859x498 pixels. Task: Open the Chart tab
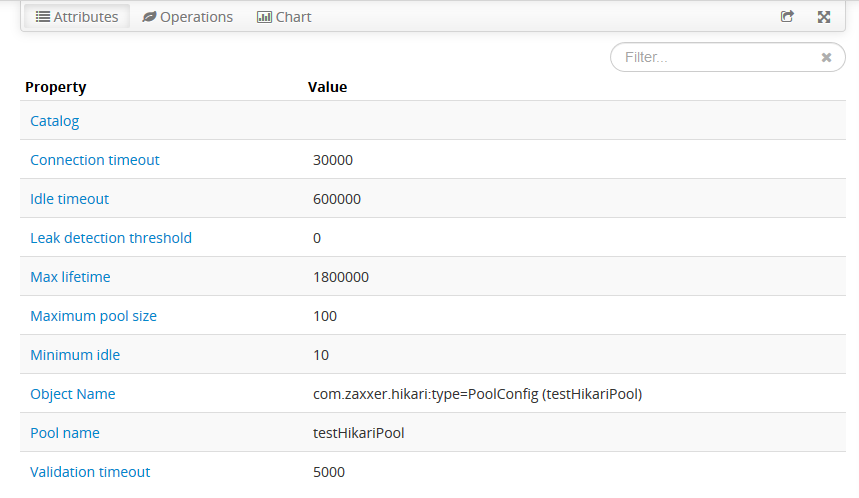tap(284, 17)
